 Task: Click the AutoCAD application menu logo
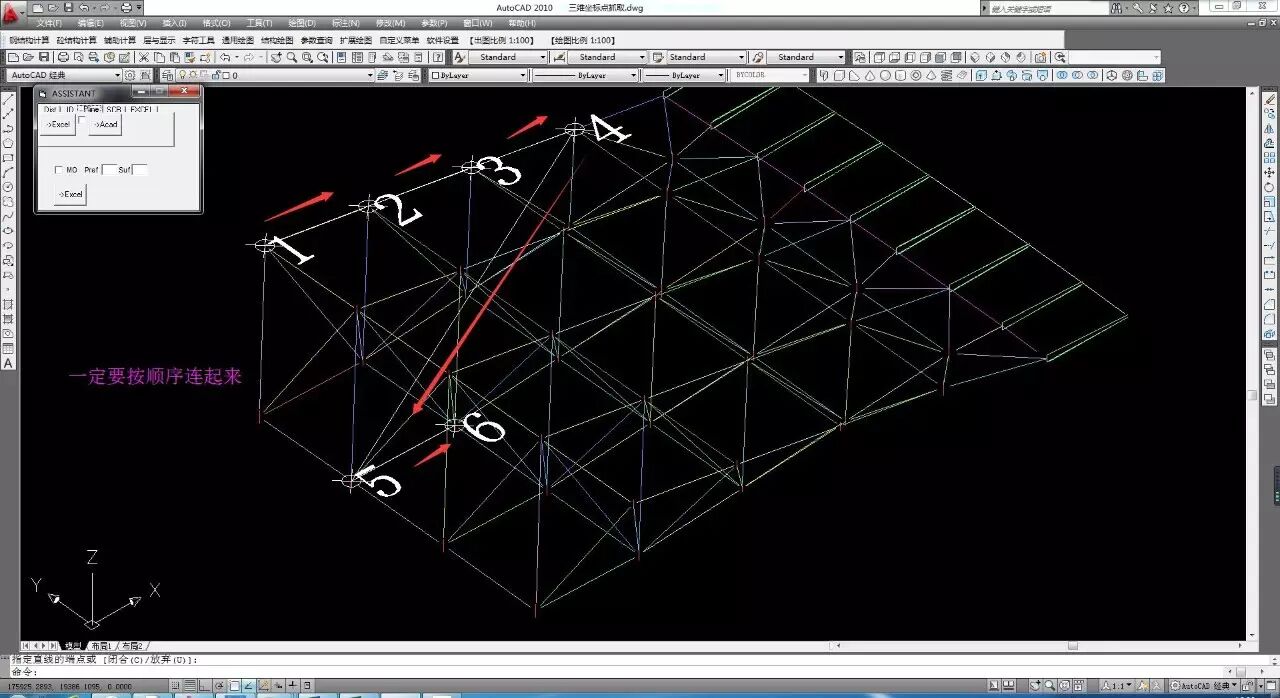pos(13,13)
